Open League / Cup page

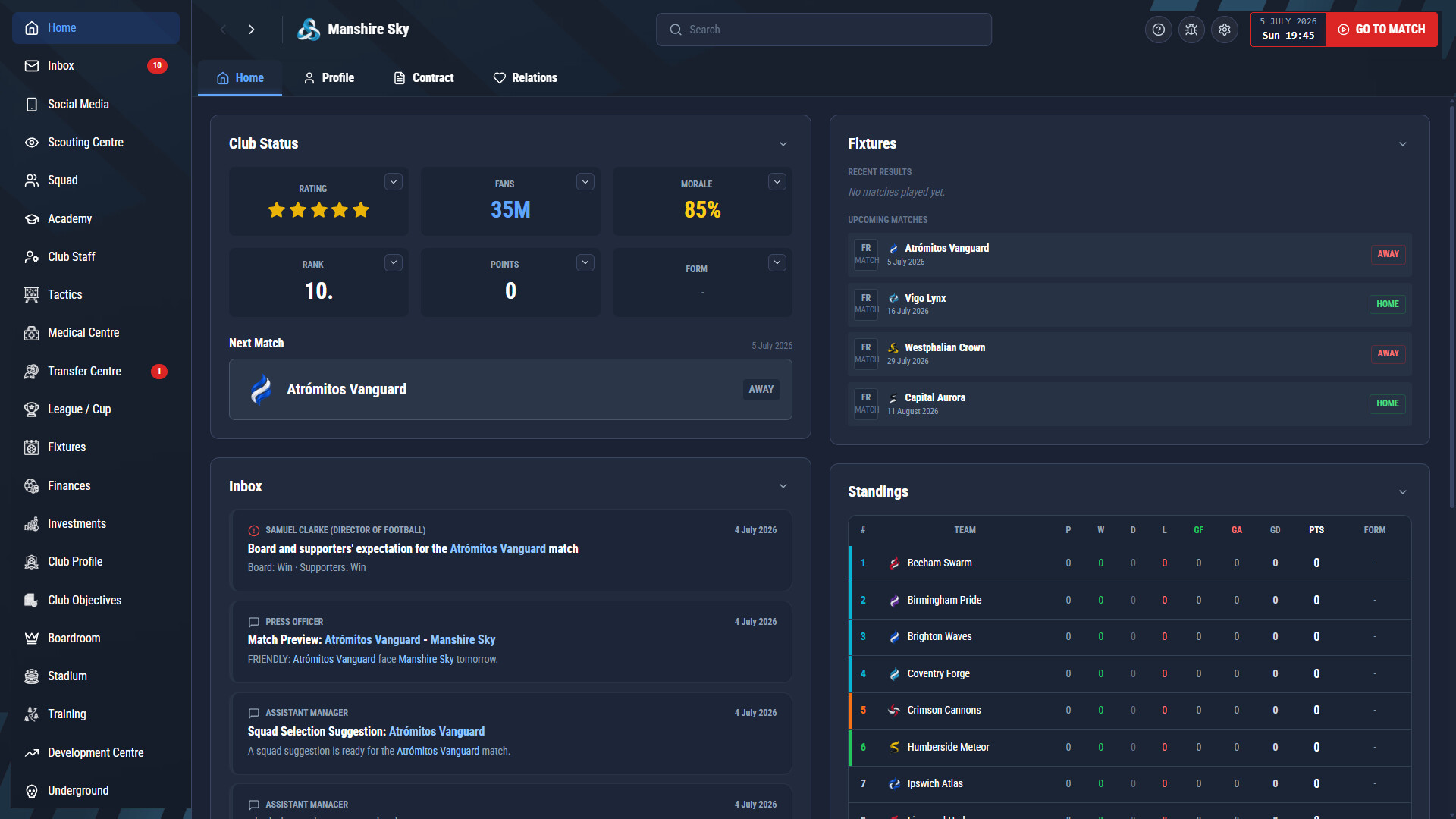pyautogui.click(x=96, y=409)
